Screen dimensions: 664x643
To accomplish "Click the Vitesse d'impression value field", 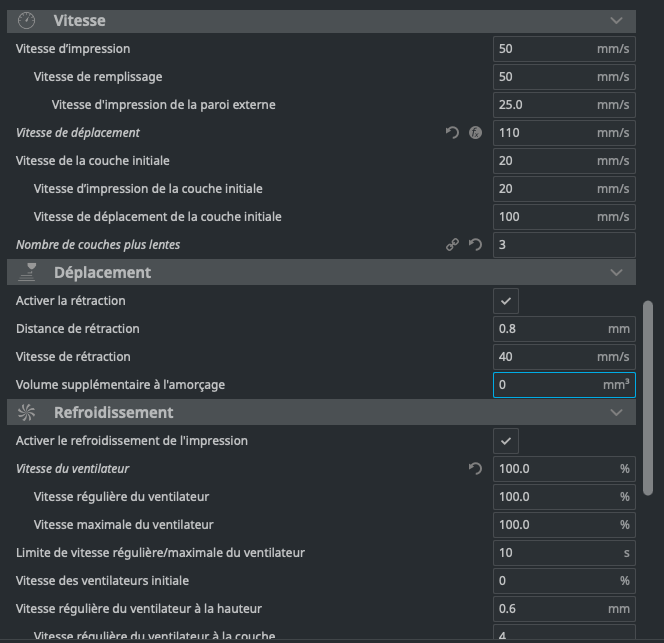I will tap(540, 49).
